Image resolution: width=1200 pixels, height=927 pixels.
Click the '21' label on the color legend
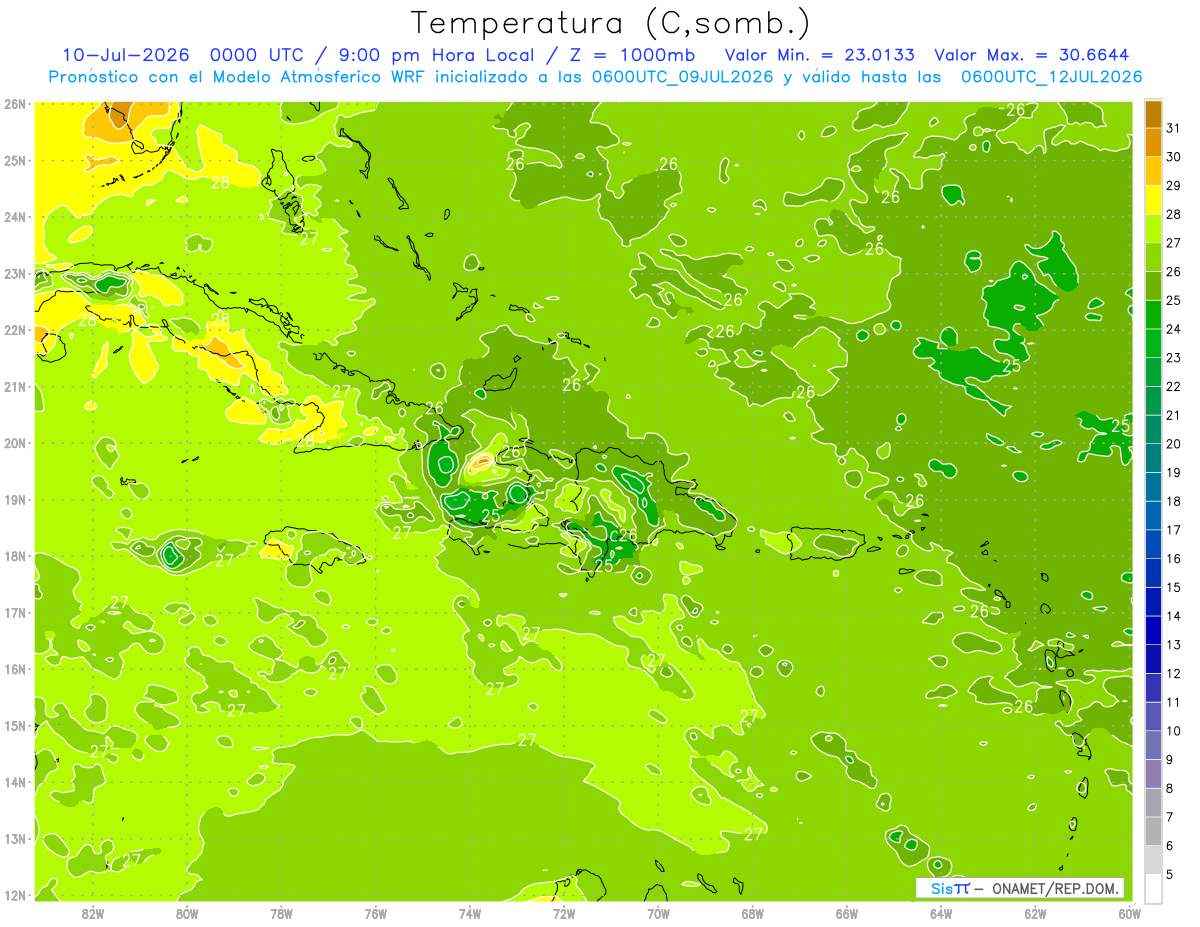(1173, 415)
